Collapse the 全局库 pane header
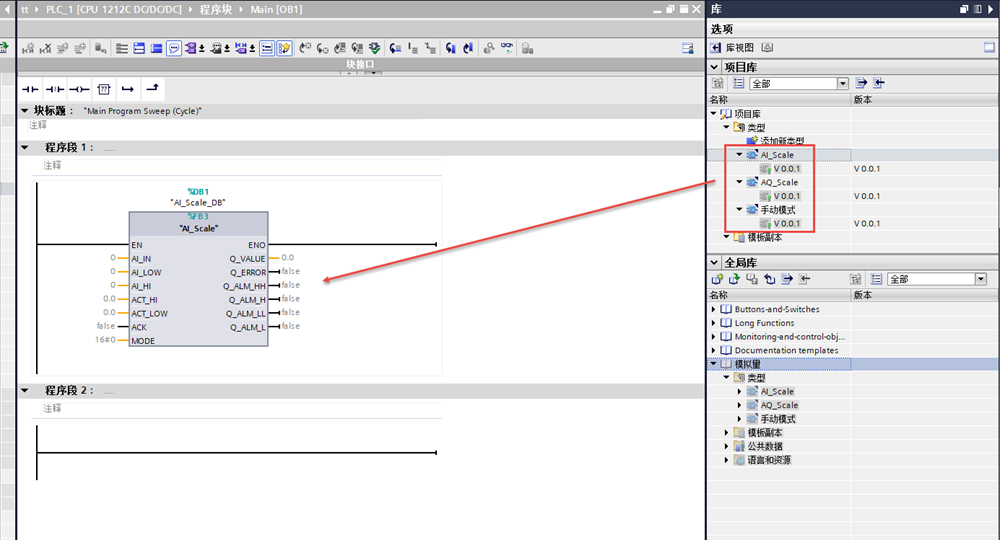The height and width of the screenshot is (540, 1000). click(x=714, y=262)
